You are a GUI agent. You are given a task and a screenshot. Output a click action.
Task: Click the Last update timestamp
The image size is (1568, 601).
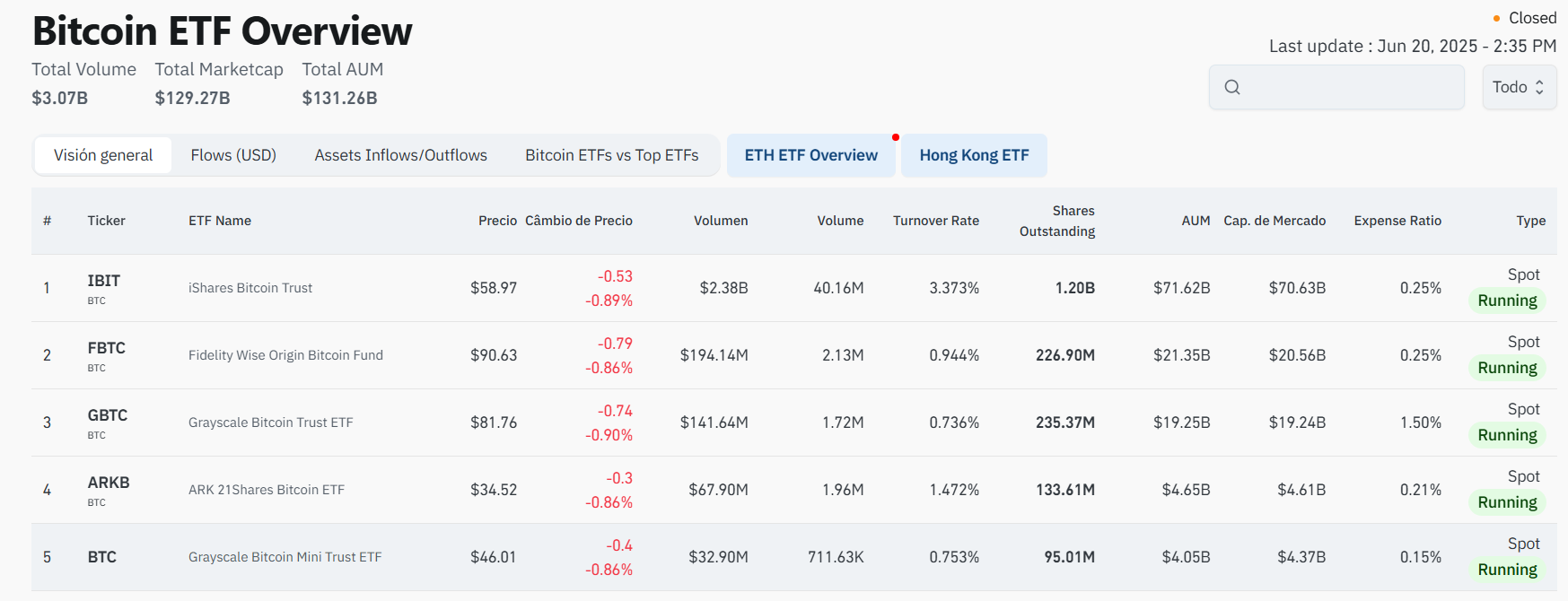(1413, 46)
